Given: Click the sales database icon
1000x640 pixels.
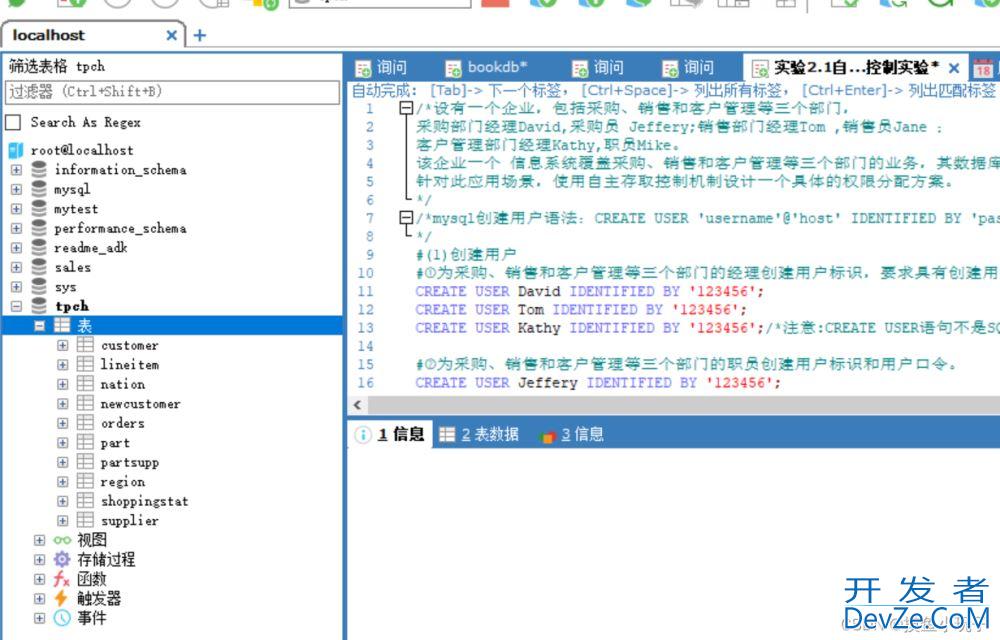Looking at the screenshot, I should (x=39, y=267).
